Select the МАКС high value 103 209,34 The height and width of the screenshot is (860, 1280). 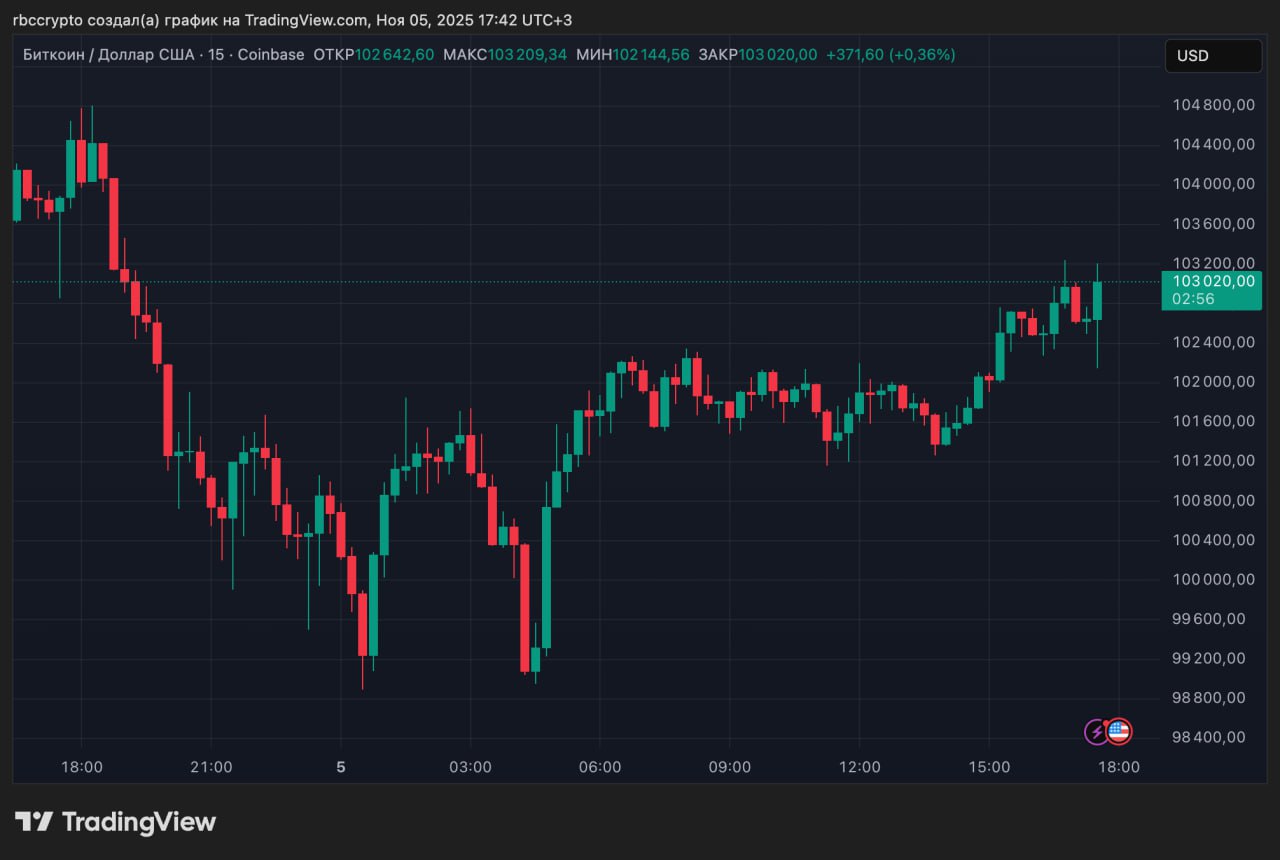click(x=527, y=55)
